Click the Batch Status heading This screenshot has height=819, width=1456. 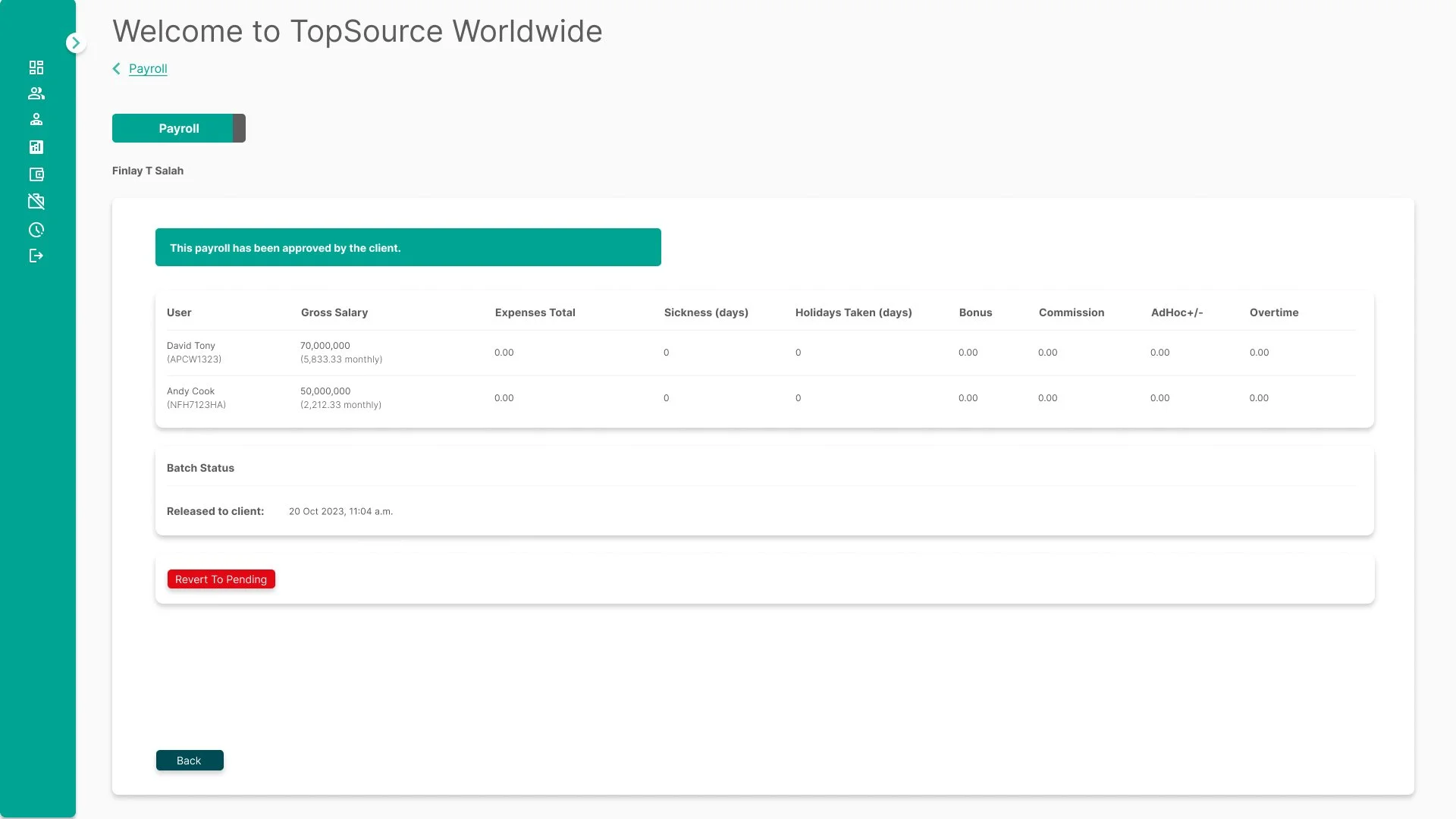tap(200, 468)
